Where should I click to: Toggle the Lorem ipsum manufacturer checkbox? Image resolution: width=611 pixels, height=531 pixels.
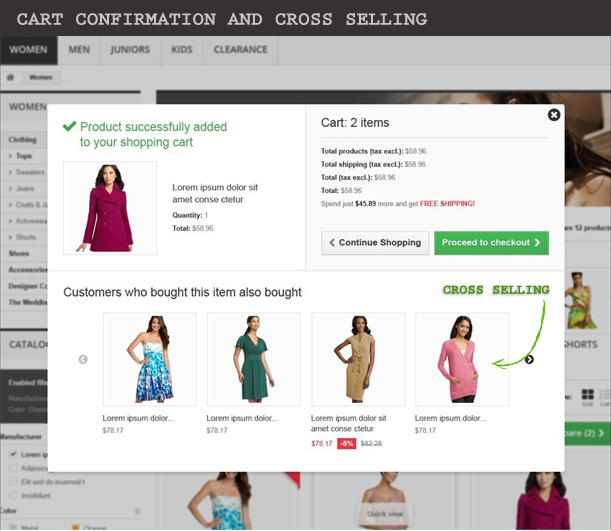click(12, 454)
